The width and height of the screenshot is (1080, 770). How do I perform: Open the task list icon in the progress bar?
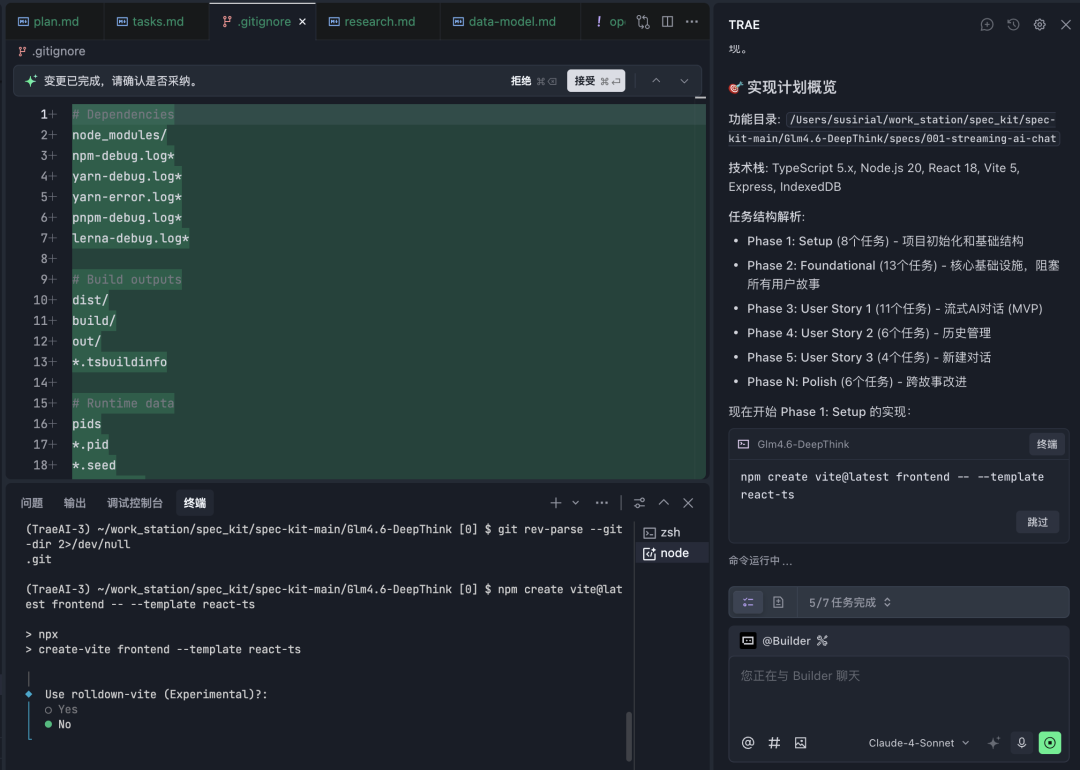pyautogui.click(x=748, y=603)
